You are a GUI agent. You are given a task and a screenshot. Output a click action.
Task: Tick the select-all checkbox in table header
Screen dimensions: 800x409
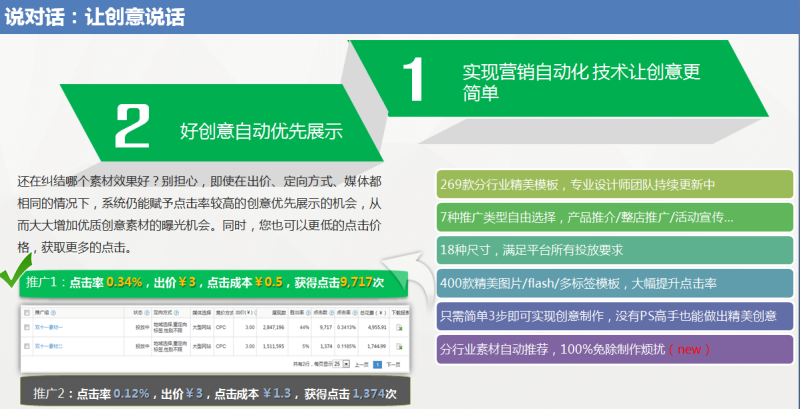[27, 313]
